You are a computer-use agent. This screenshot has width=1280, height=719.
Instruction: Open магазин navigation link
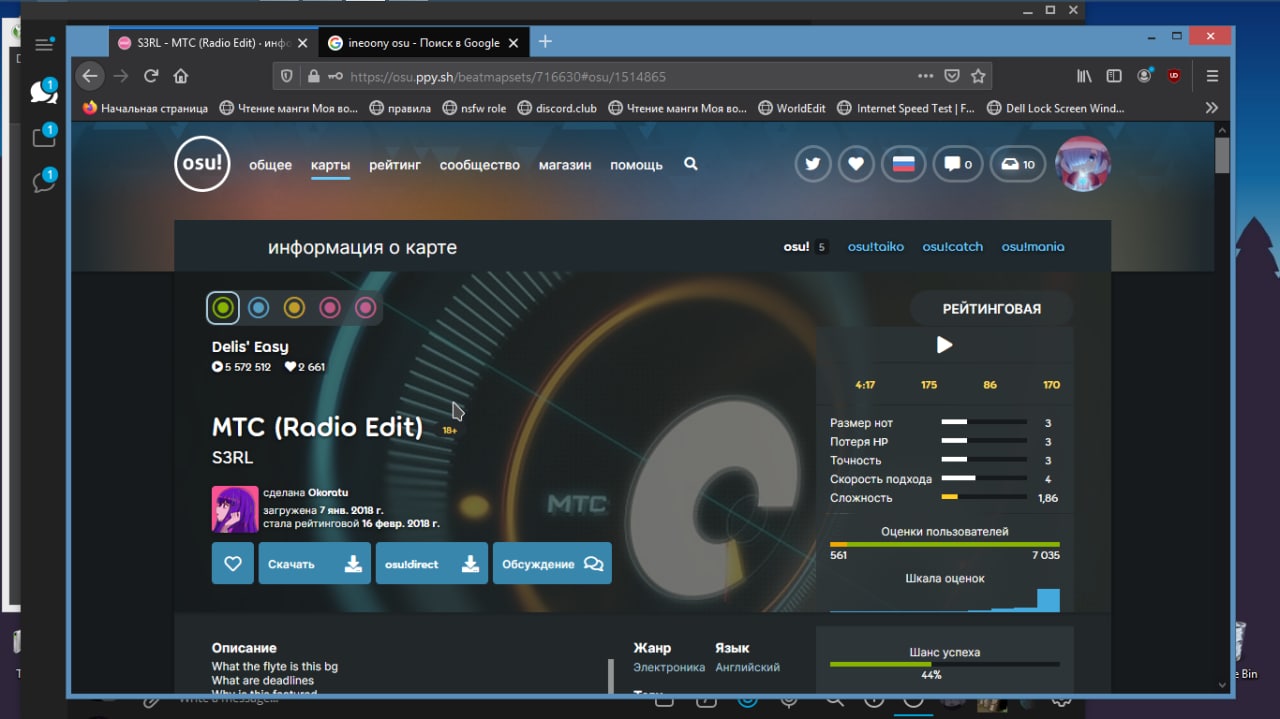(x=565, y=165)
